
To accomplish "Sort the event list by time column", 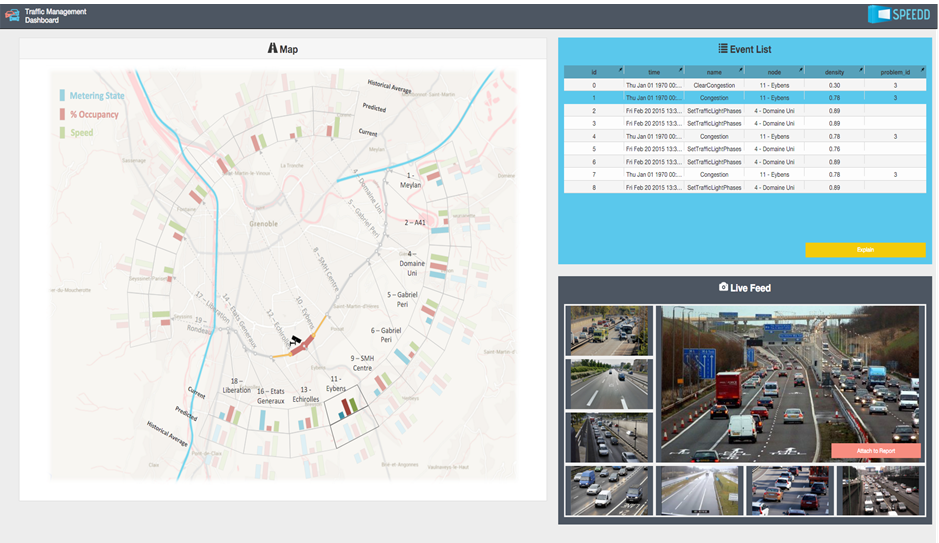I will [653, 72].
